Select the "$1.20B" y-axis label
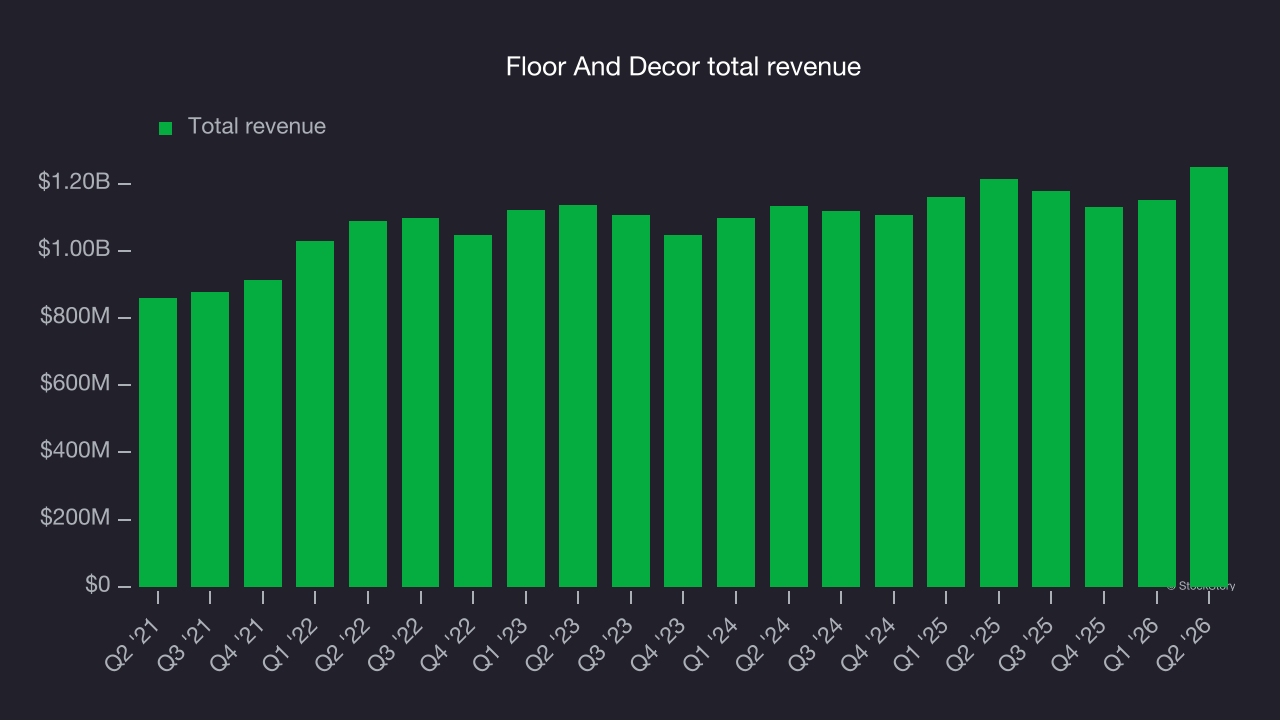Viewport: 1280px width, 720px height. point(74,182)
